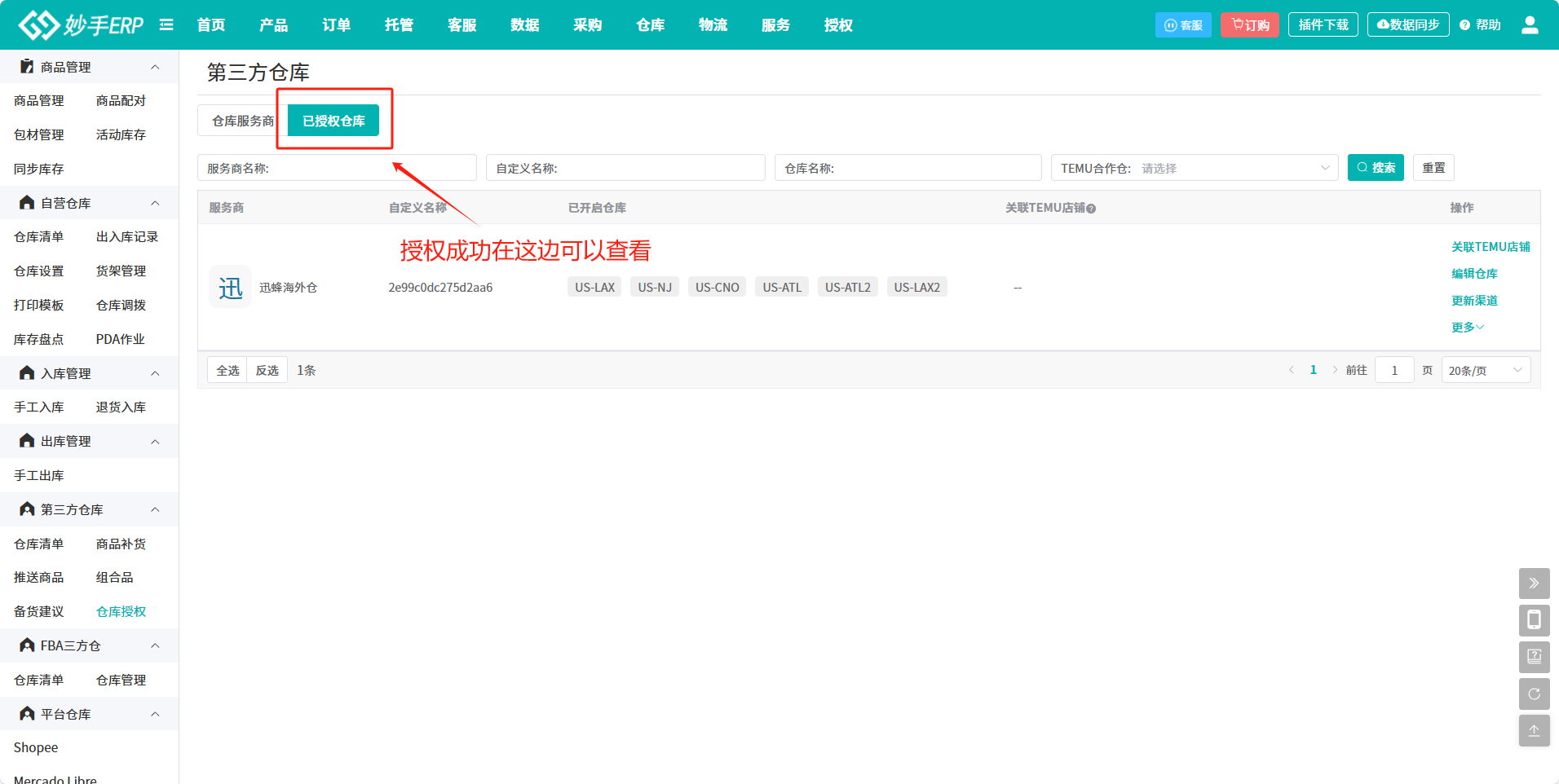Click the 妙手ERP logo
Screen dimensions: 1559x784
click(81, 24)
